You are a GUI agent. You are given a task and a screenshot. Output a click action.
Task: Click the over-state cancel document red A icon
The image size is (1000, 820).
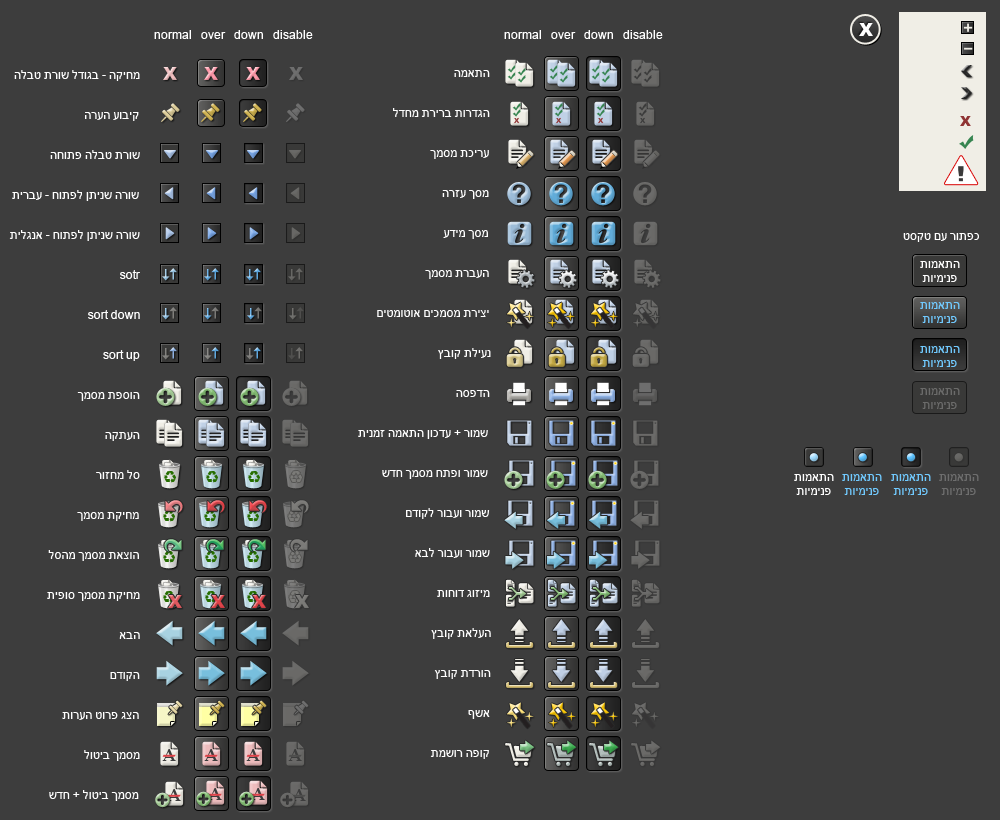[211, 754]
